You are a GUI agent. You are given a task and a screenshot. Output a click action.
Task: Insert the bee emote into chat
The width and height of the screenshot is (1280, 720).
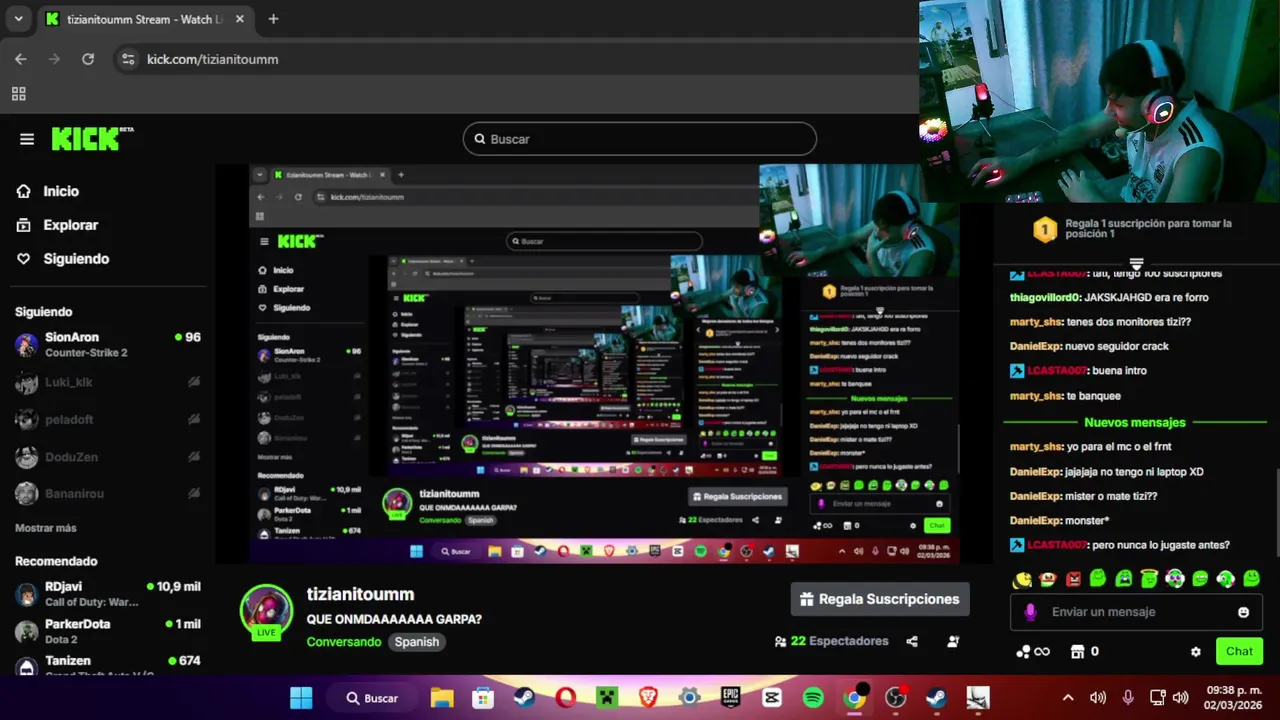click(1022, 579)
